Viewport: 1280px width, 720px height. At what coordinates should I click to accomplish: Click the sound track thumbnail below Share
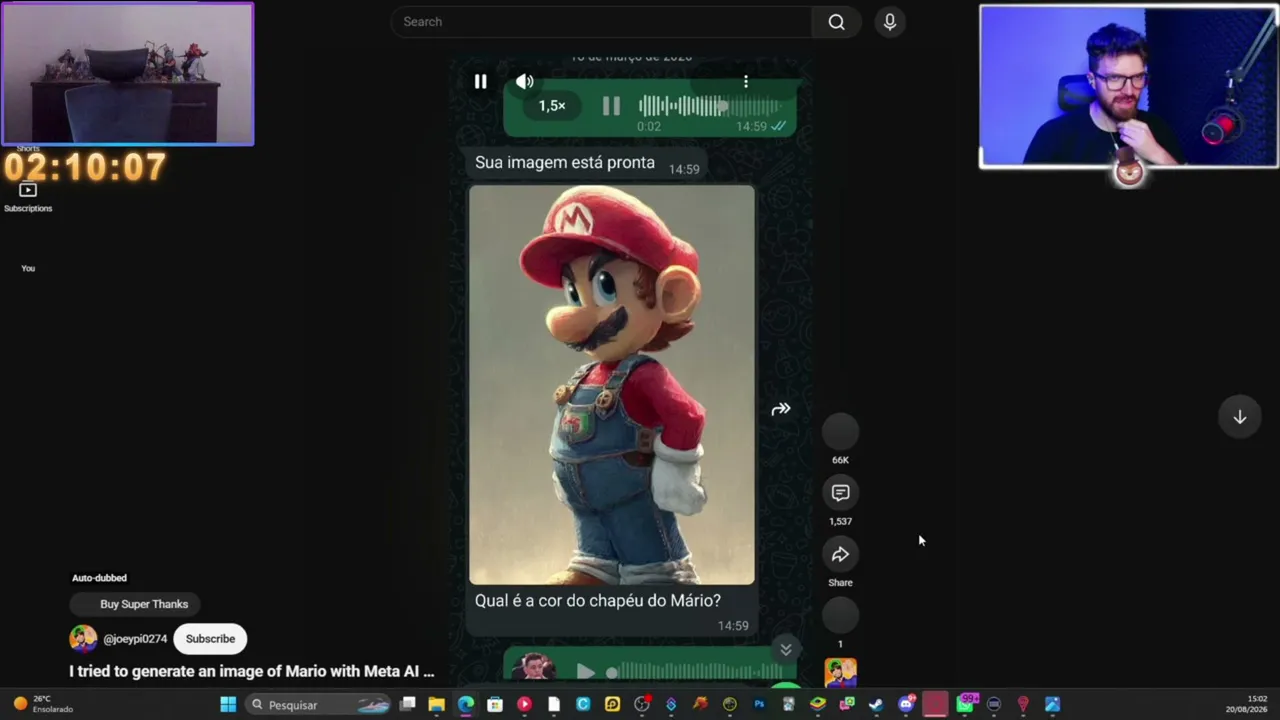coord(840,673)
